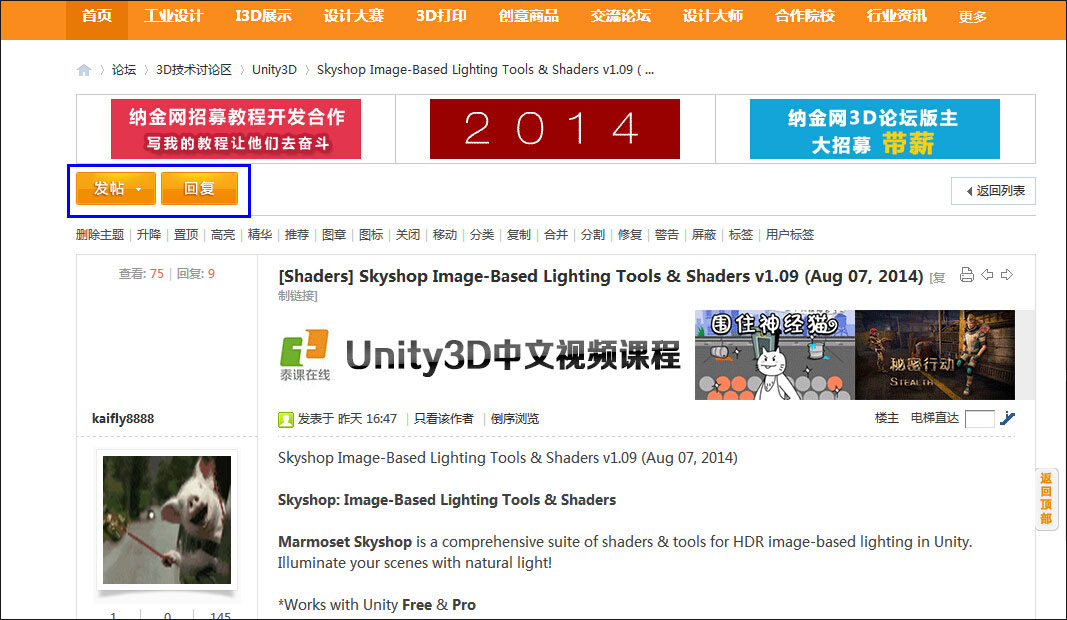The image size is (1067, 620).
Task: Click 楼主 floor label
Action: tap(887, 418)
